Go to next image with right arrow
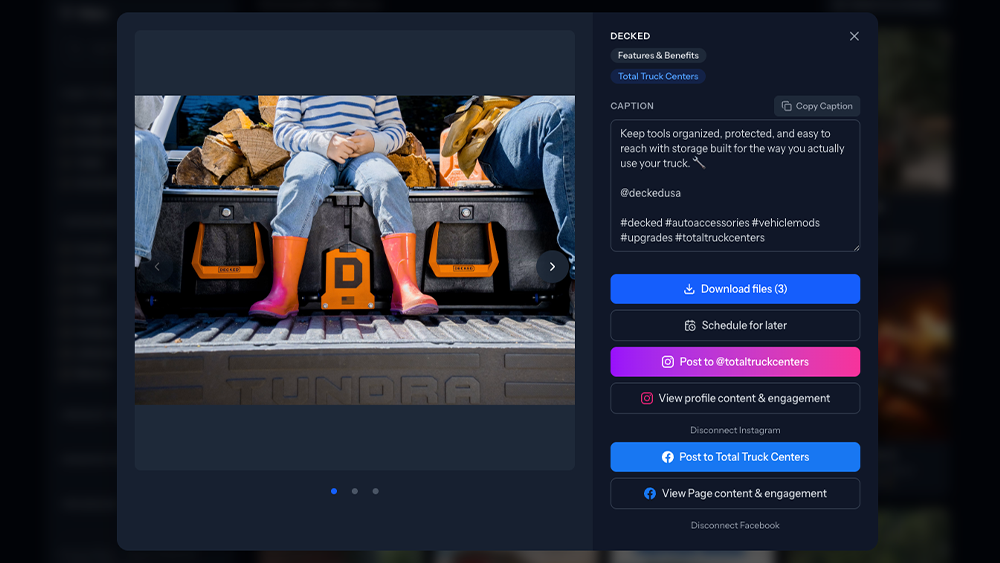Screen dimensions: 1000x563 point(552,267)
